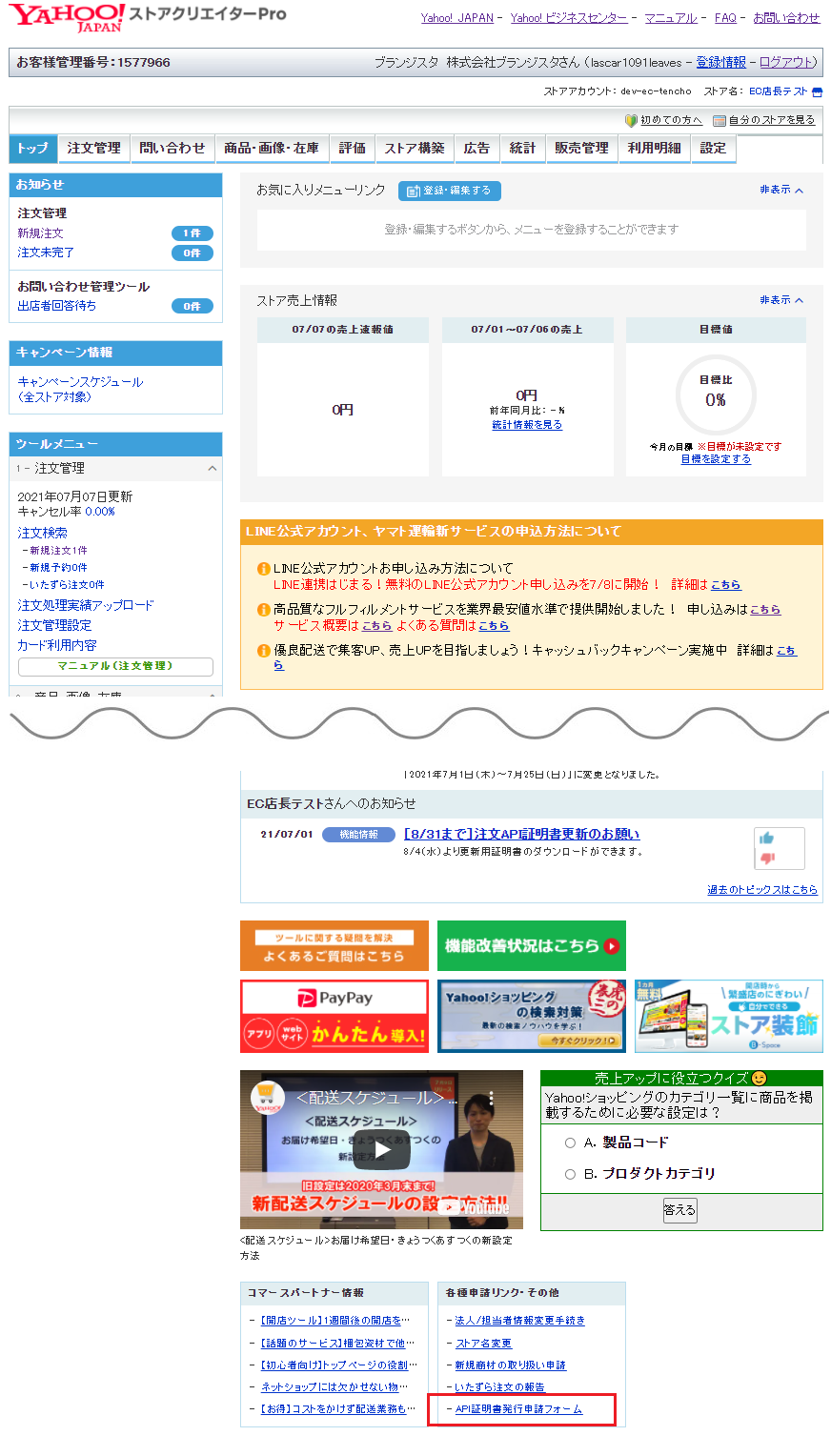The image size is (831, 1456).
Task: Open the 新規商材の取り扱い申請 link
Action: [510, 1365]
